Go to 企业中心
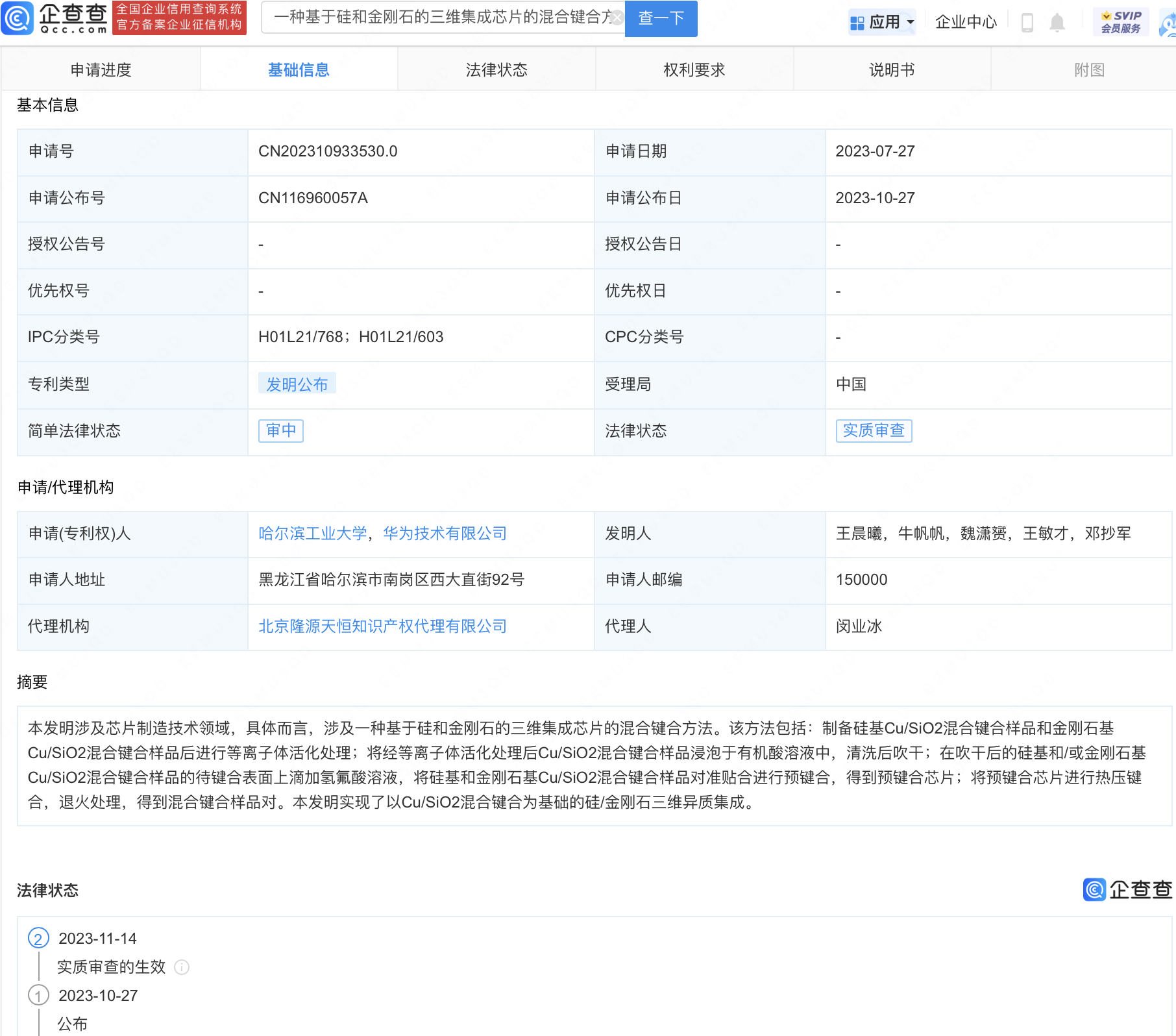Image resolution: width=1176 pixels, height=1036 pixels. coord(965,23)
